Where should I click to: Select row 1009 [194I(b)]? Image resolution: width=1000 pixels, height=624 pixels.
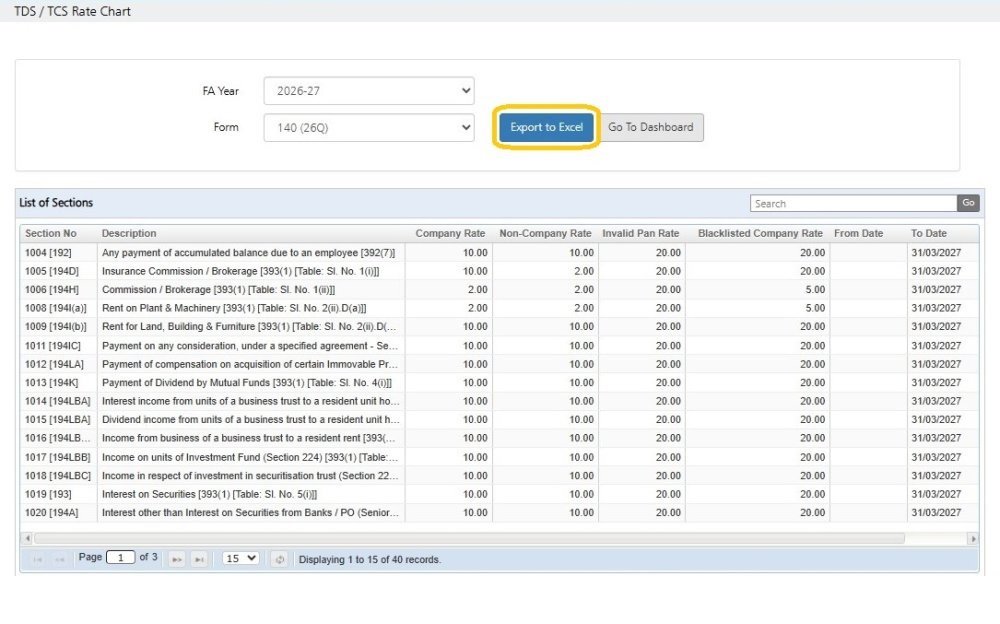499,327
